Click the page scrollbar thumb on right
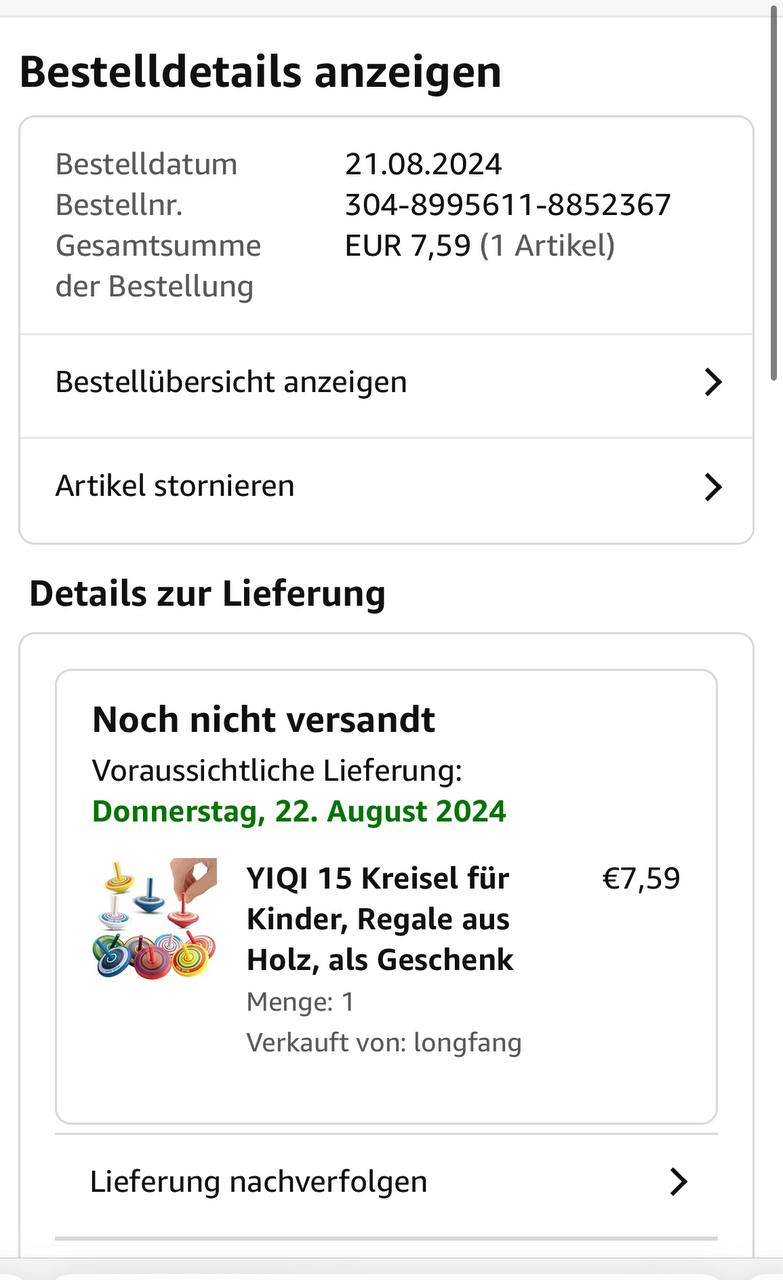The height and width of the screenshot is (1280, 783). pos(776,200)
